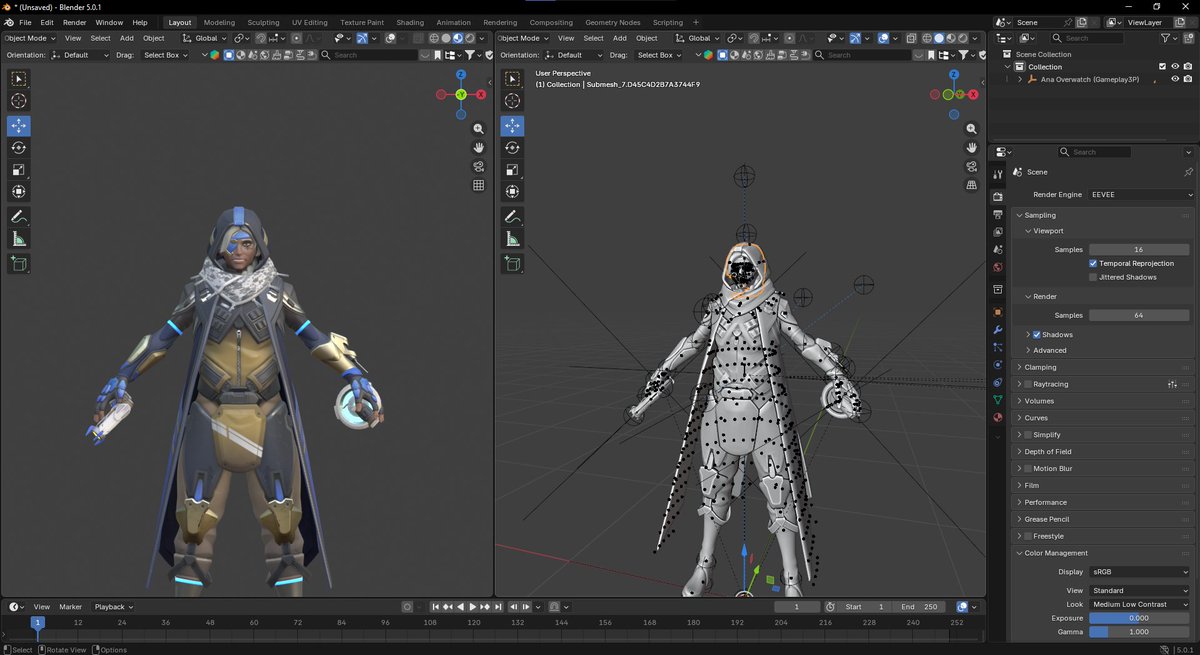Open the Material properties tab
This screenshot has width=1200, height=655.
pos(998,417)
